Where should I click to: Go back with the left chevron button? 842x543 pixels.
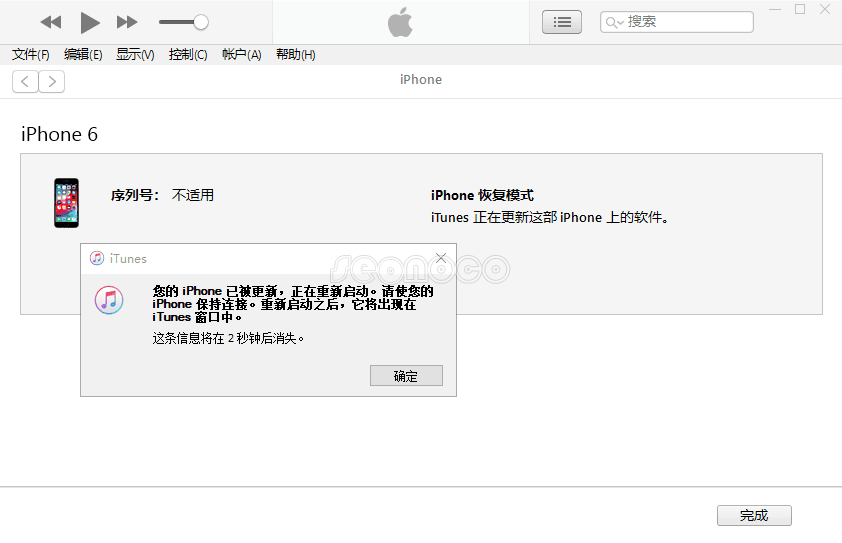25,81
